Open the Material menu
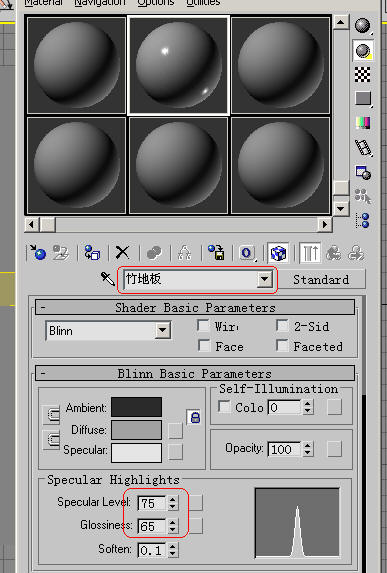 tap(44, 3)
